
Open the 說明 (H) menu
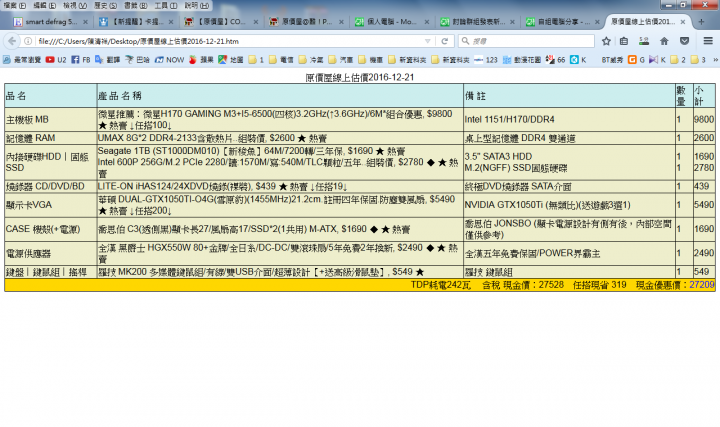[197, 6]
